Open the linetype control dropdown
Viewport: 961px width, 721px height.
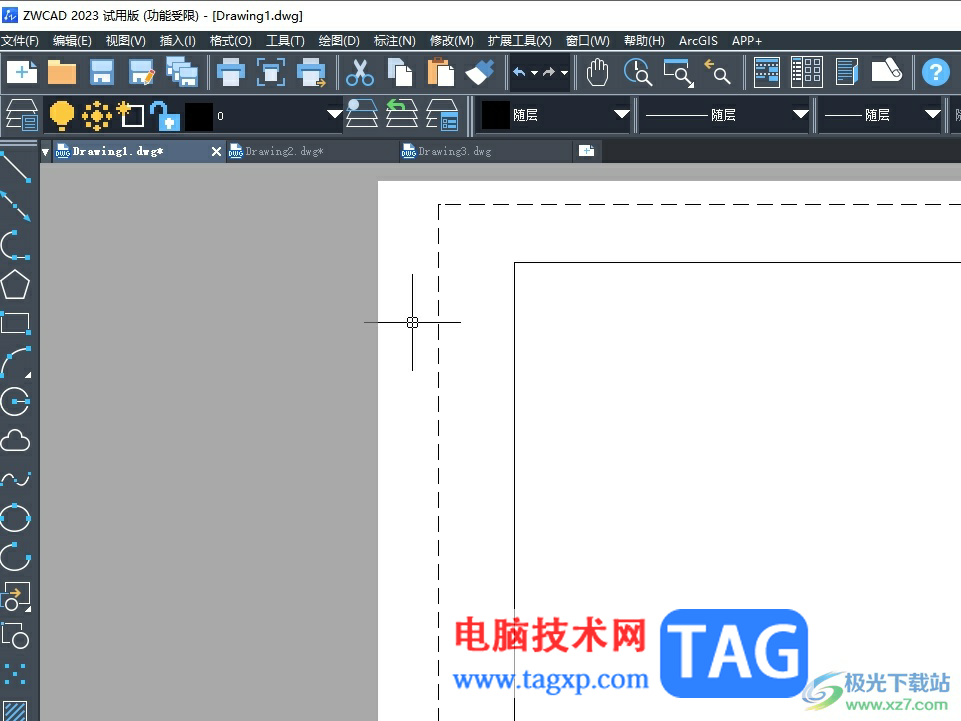pyautogui.click(x=800, y=114)
